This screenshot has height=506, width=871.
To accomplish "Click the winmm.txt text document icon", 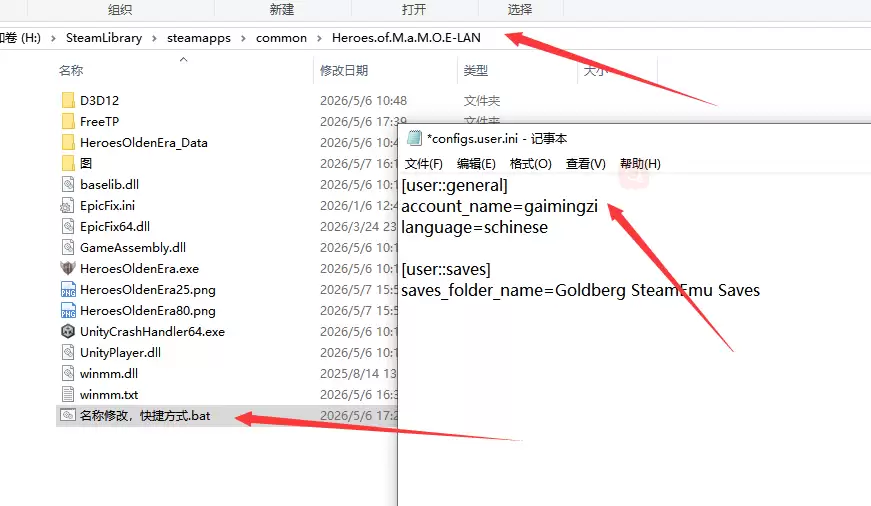I will point(68,394).
